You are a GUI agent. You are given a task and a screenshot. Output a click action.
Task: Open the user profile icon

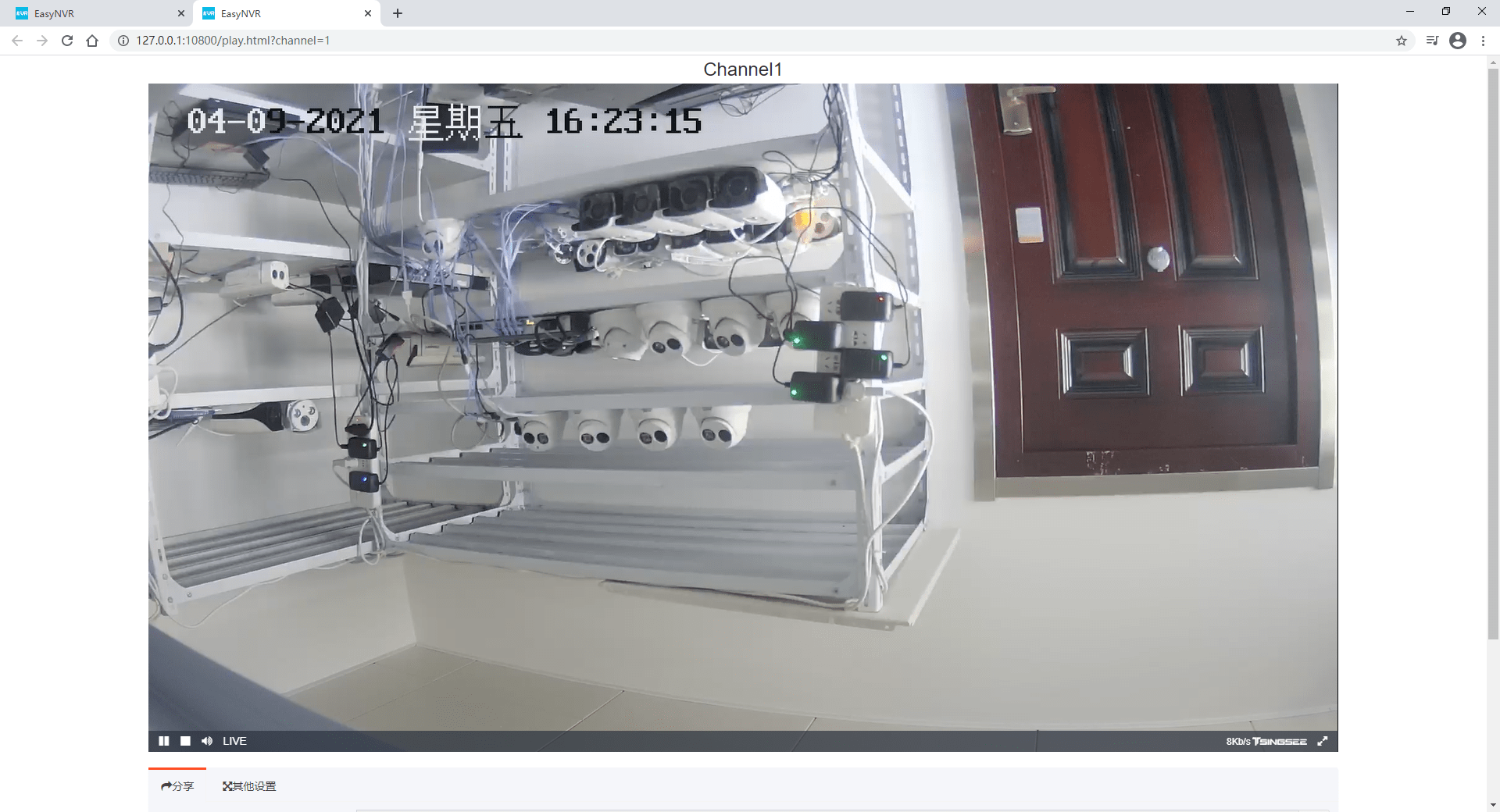(1458, 41)
